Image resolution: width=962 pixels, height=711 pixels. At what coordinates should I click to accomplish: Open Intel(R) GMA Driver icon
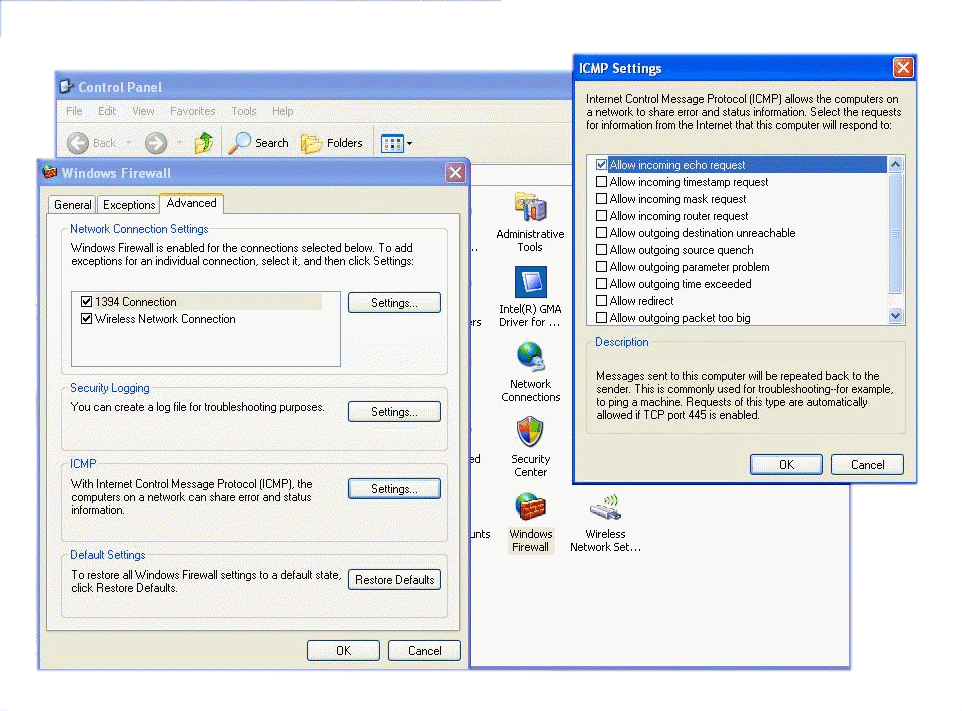pyautogui.click(x=530, y=282)
